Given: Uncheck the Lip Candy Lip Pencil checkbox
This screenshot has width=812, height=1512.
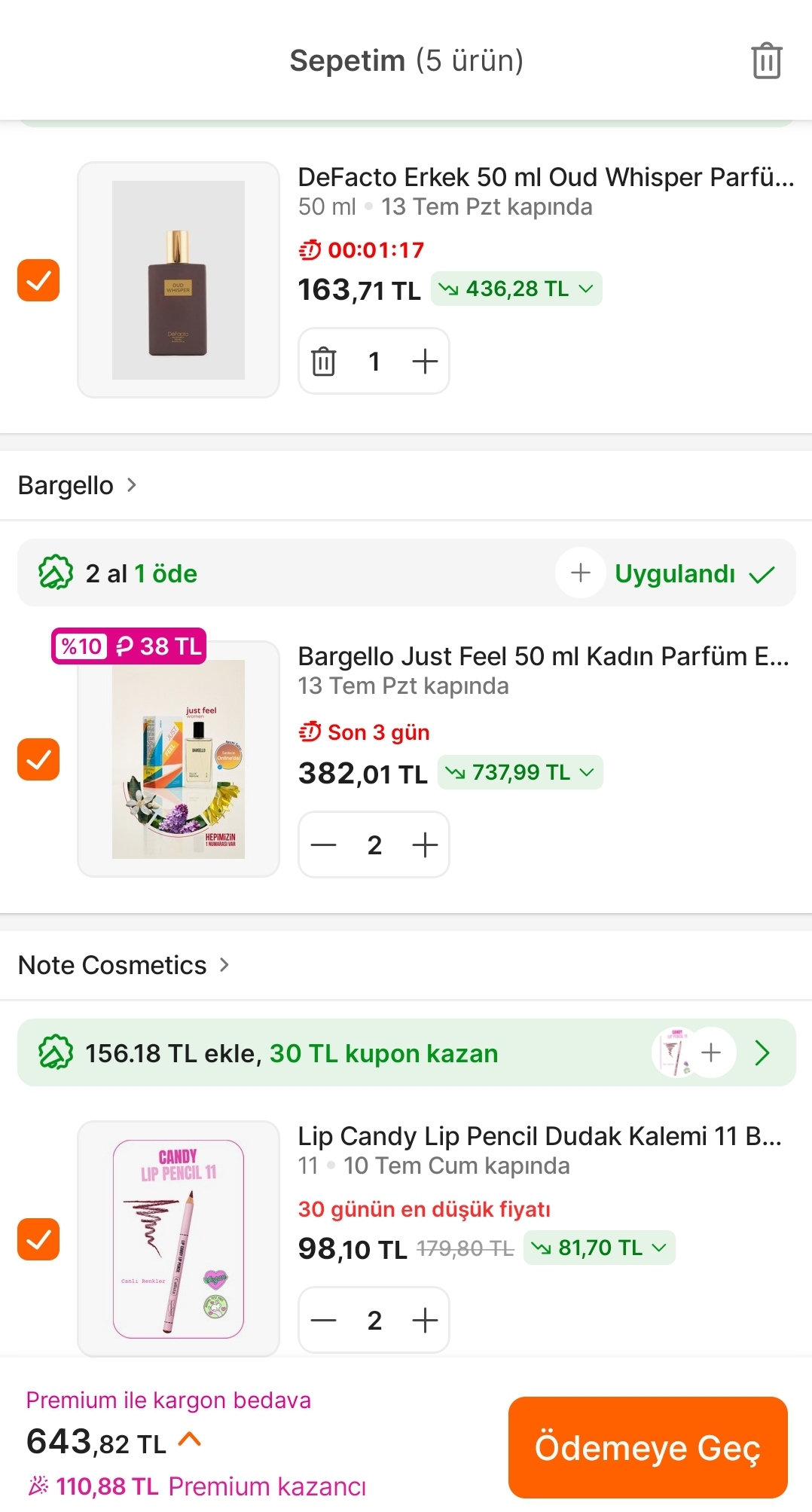Looking at the screenshot, I should pyautogui.click(x=38, y=1239).
